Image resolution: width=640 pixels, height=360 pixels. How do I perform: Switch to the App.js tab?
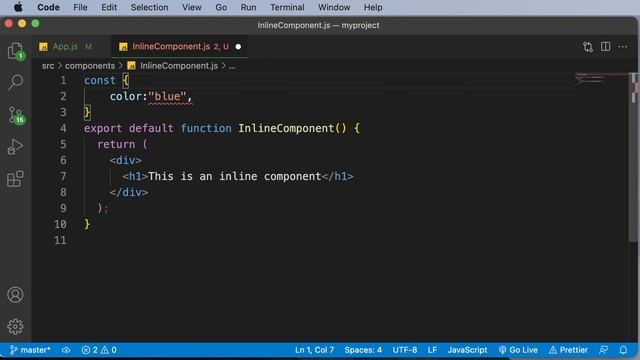[x=71, y=47]
